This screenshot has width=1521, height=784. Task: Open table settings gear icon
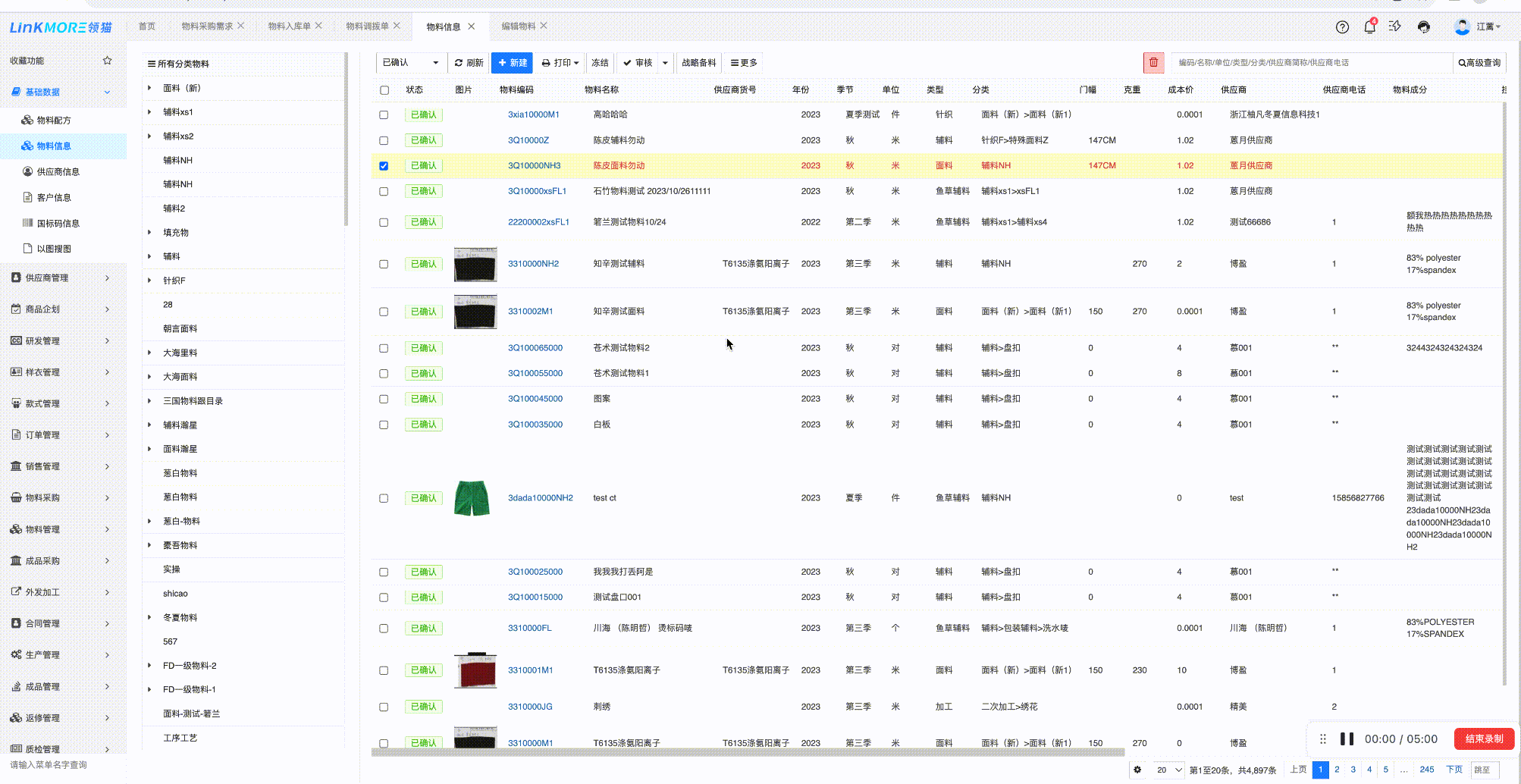point(1137,770)
